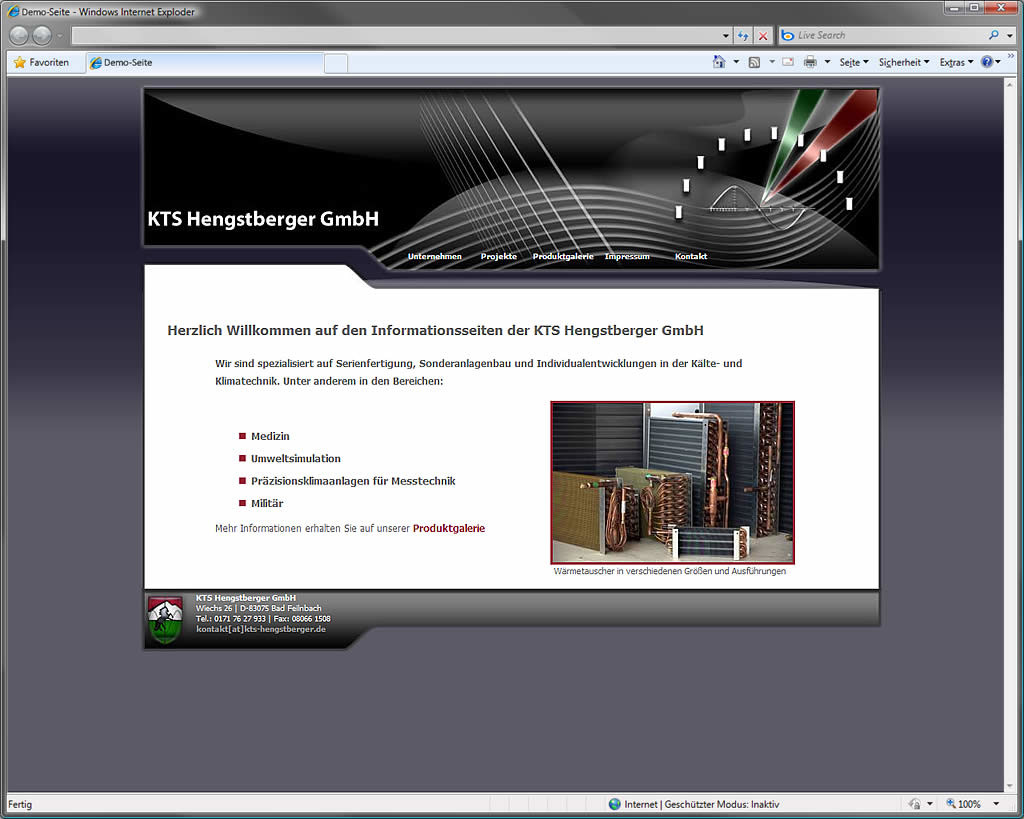1024x819 pixels.
Task: Click the heat exchanger photo
Action: pos(672,482)
